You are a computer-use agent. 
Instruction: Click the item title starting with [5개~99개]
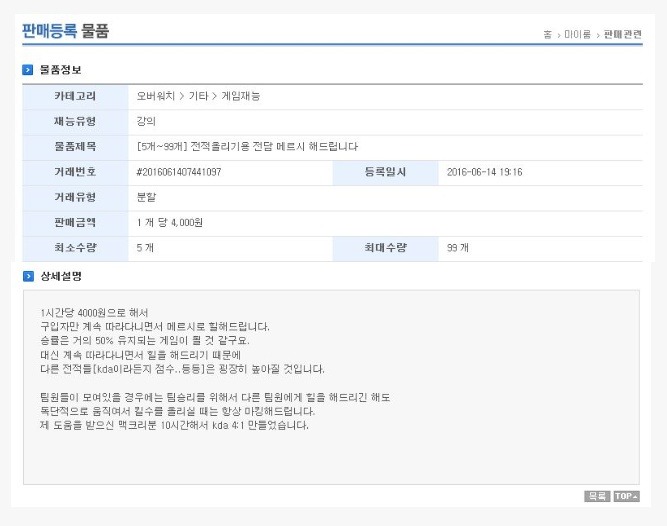(247, 147)
